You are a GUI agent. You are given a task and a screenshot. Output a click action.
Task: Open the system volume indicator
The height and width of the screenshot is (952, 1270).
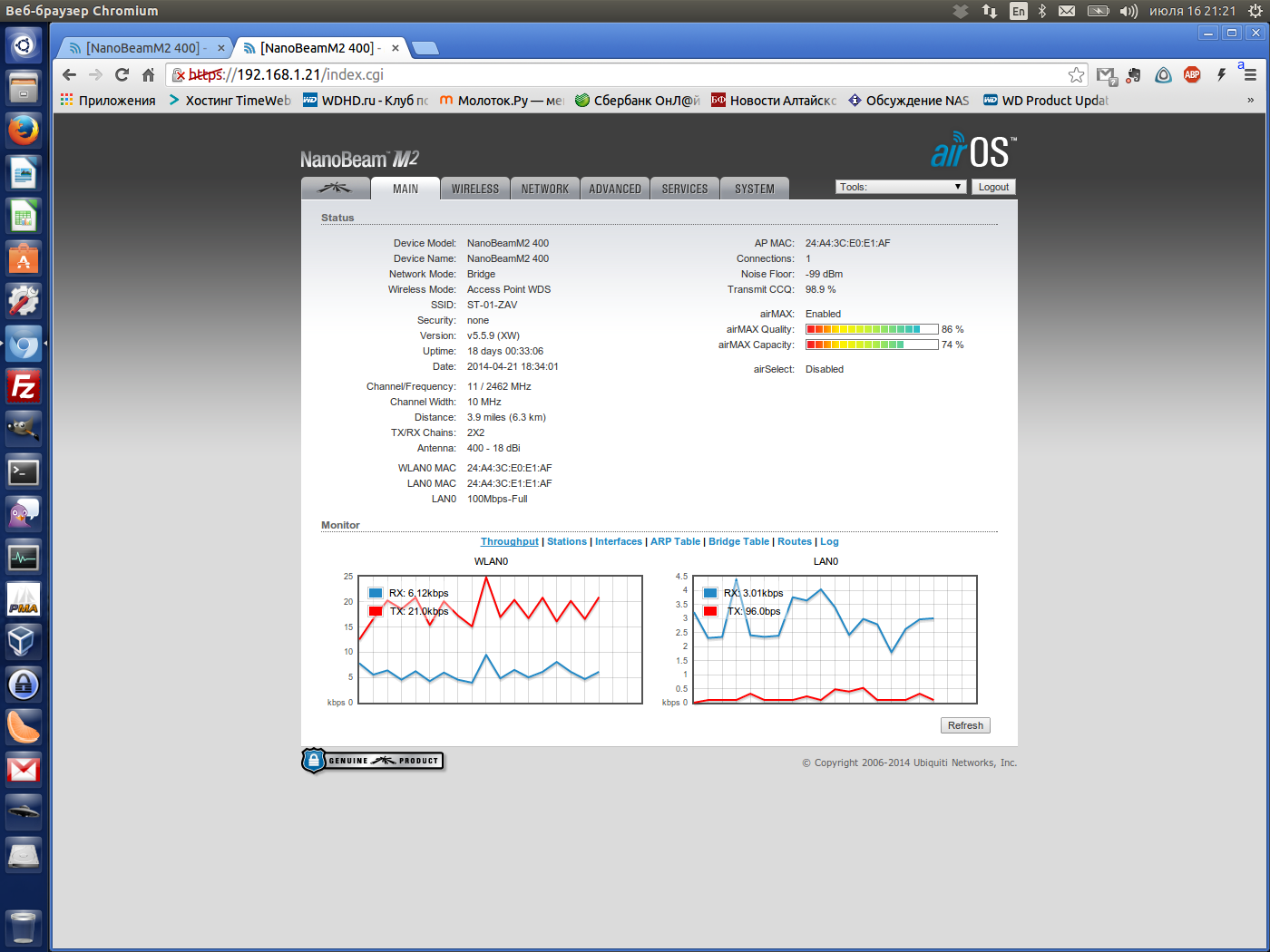(x=1128, y=11)
